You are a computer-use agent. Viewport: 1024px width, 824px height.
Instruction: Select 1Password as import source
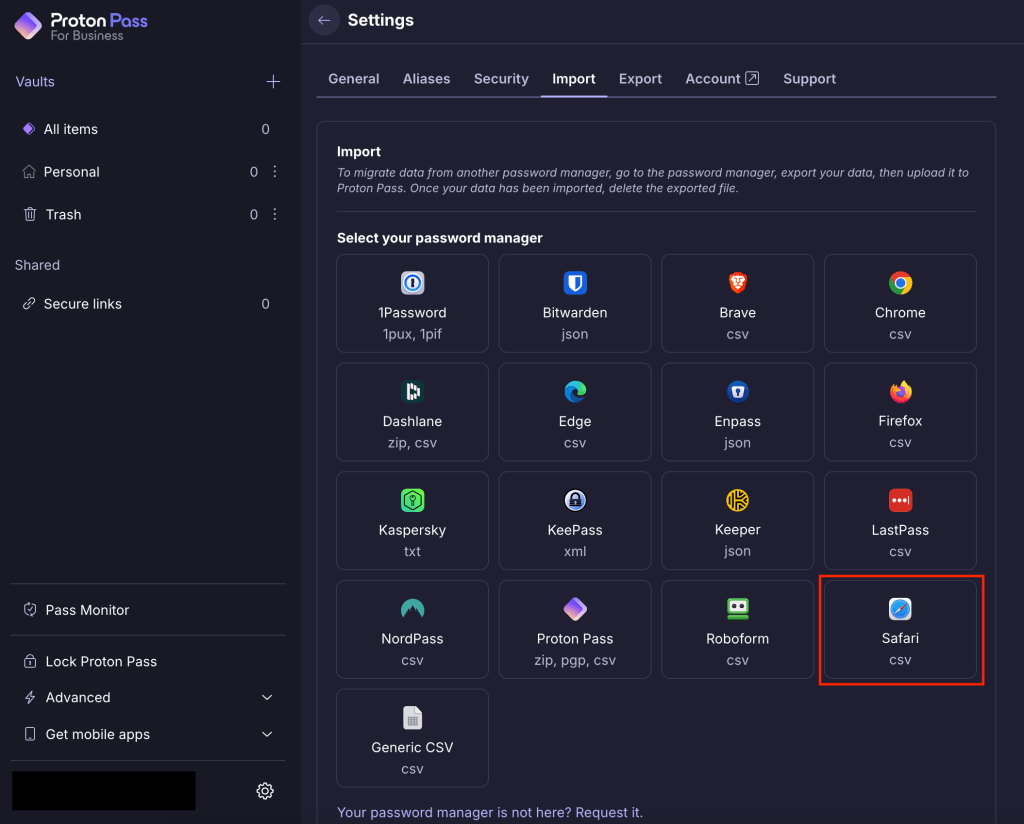[x=412, y=303]
